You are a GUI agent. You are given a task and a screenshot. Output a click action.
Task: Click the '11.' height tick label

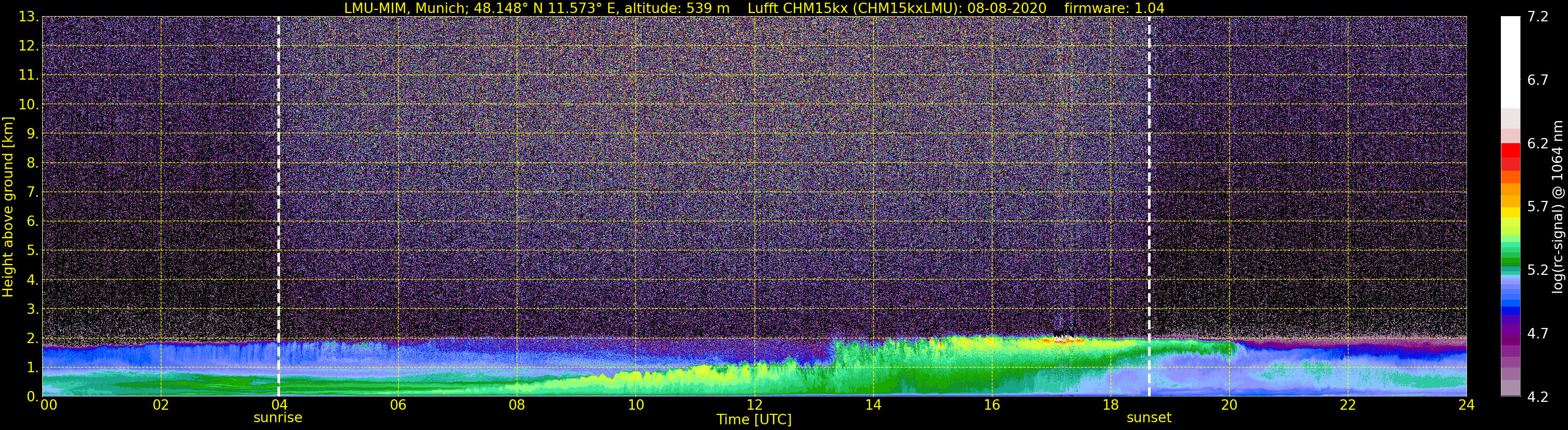coord(29,75)
